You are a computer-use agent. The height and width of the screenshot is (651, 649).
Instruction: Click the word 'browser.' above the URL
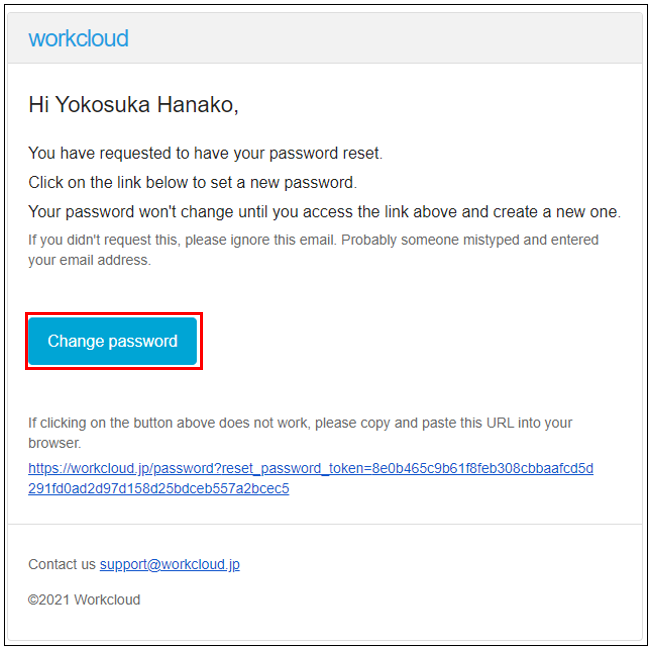tap(54, 442)
